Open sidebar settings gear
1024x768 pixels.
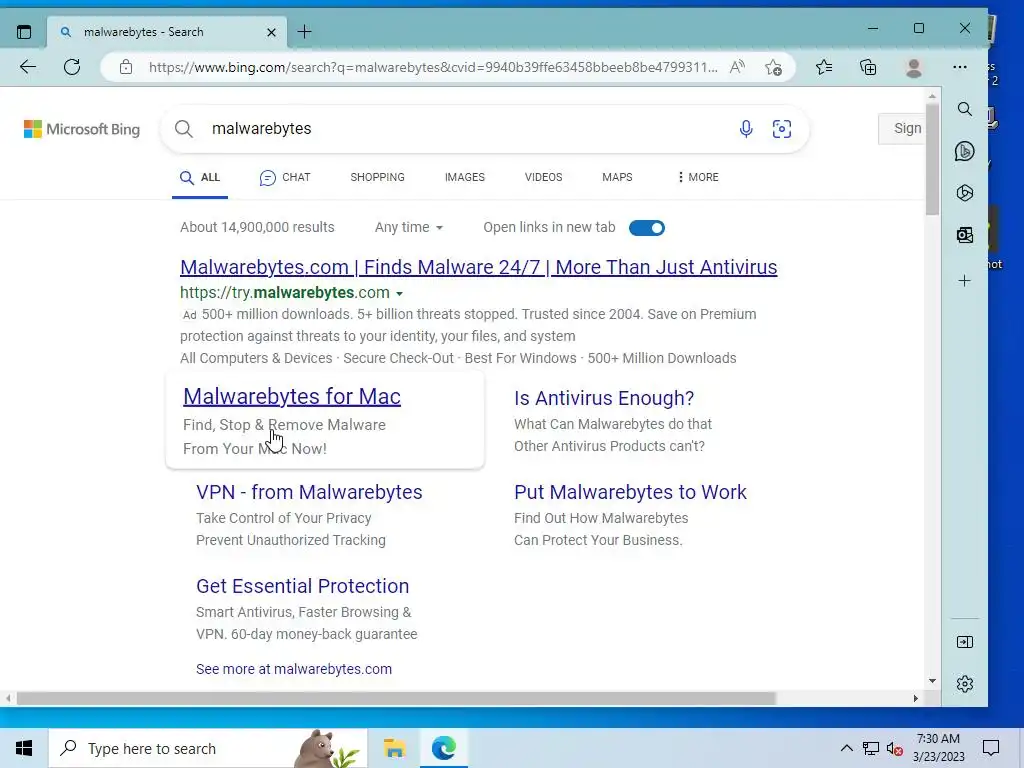[x=965, y=684]
